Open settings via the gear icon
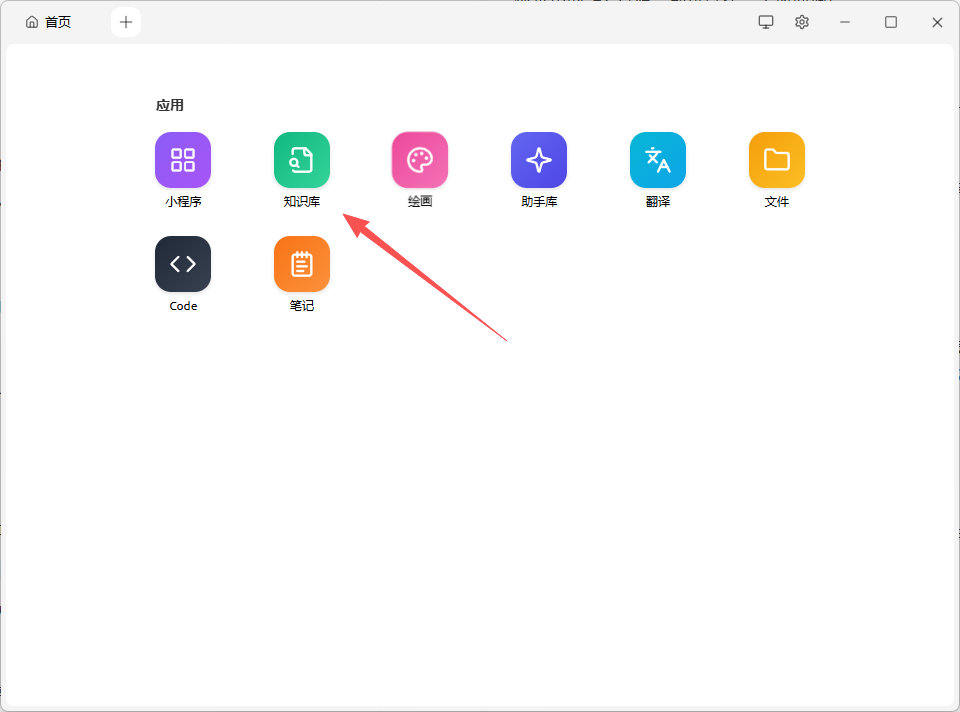Viewport: 960px width, 712px height. click(802, 22)
